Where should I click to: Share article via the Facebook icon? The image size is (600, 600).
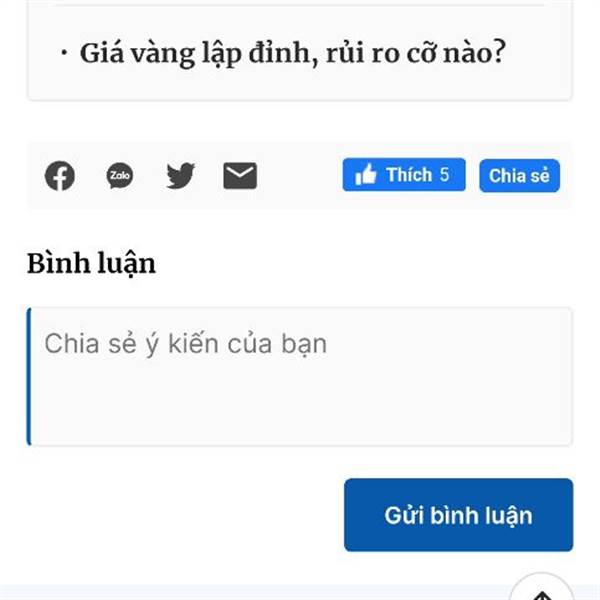[60, 176]
